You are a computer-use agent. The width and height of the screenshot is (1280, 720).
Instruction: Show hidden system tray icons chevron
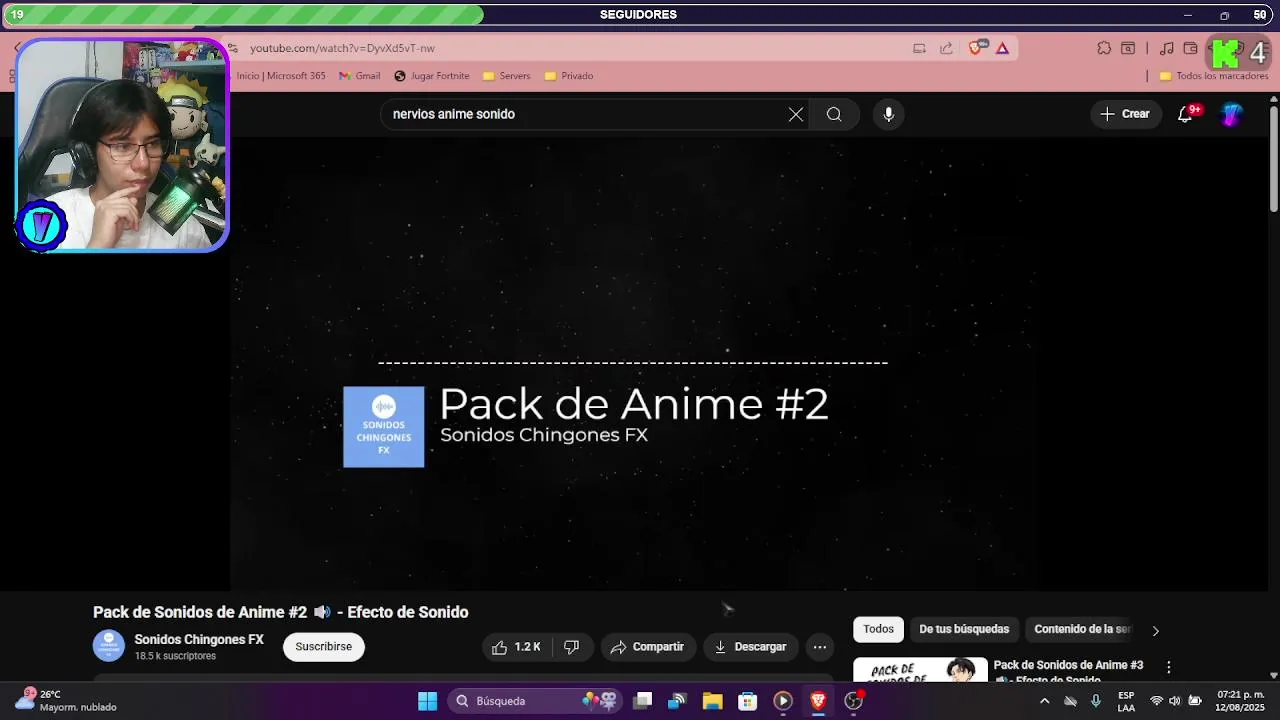click(1044, 701)
